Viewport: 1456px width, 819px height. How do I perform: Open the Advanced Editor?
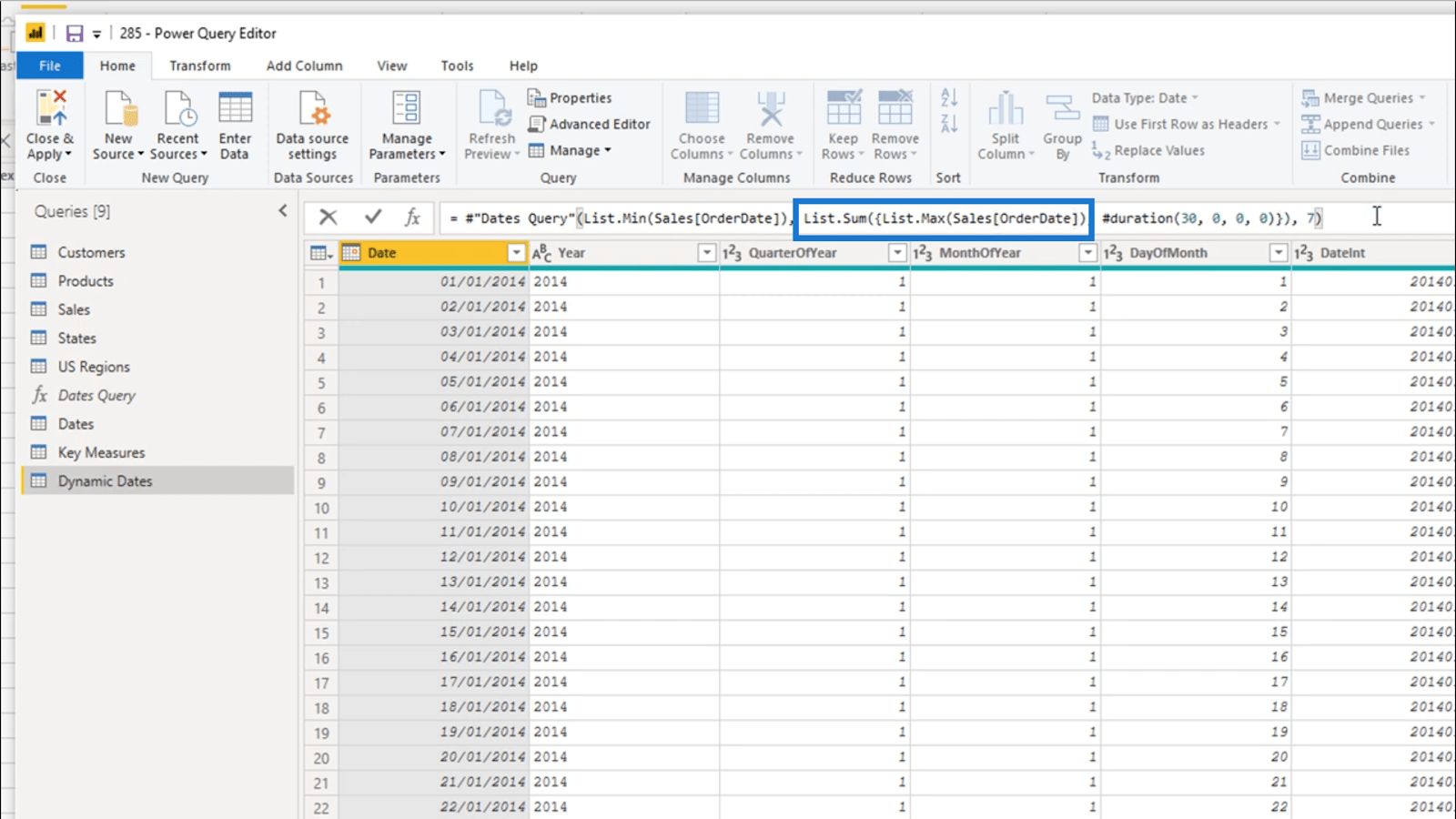pos(589,124)
